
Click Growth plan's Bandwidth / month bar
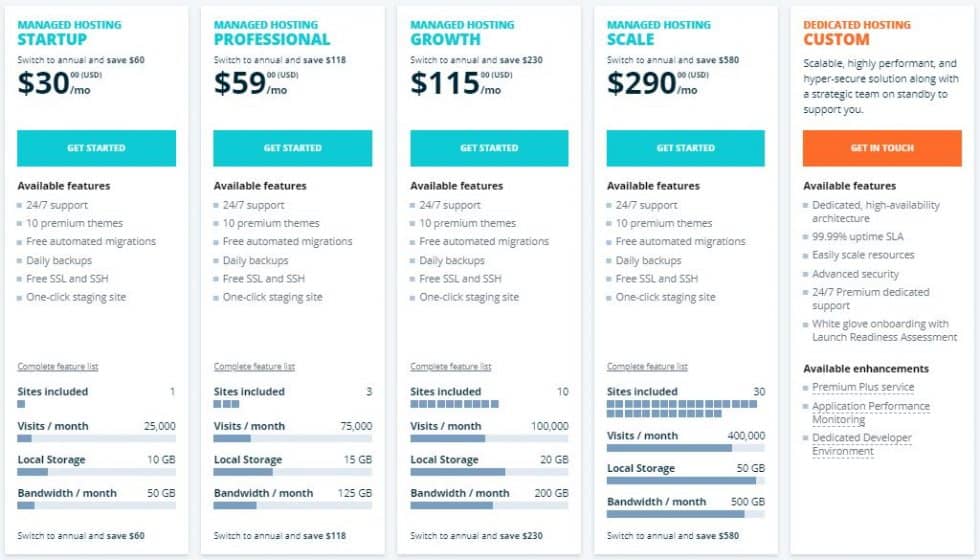tap(489, 505)
